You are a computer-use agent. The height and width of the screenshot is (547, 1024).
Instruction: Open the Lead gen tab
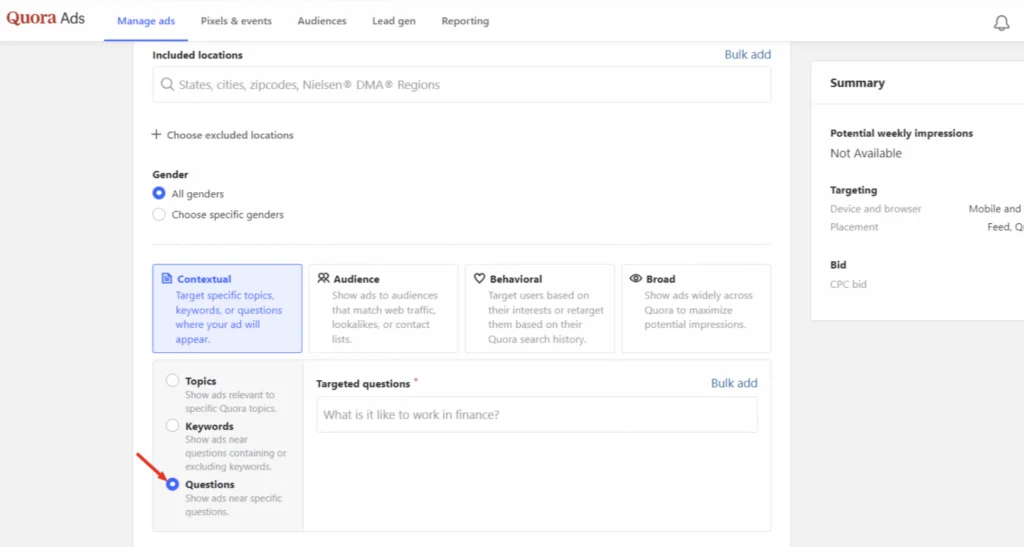point(394,21)
